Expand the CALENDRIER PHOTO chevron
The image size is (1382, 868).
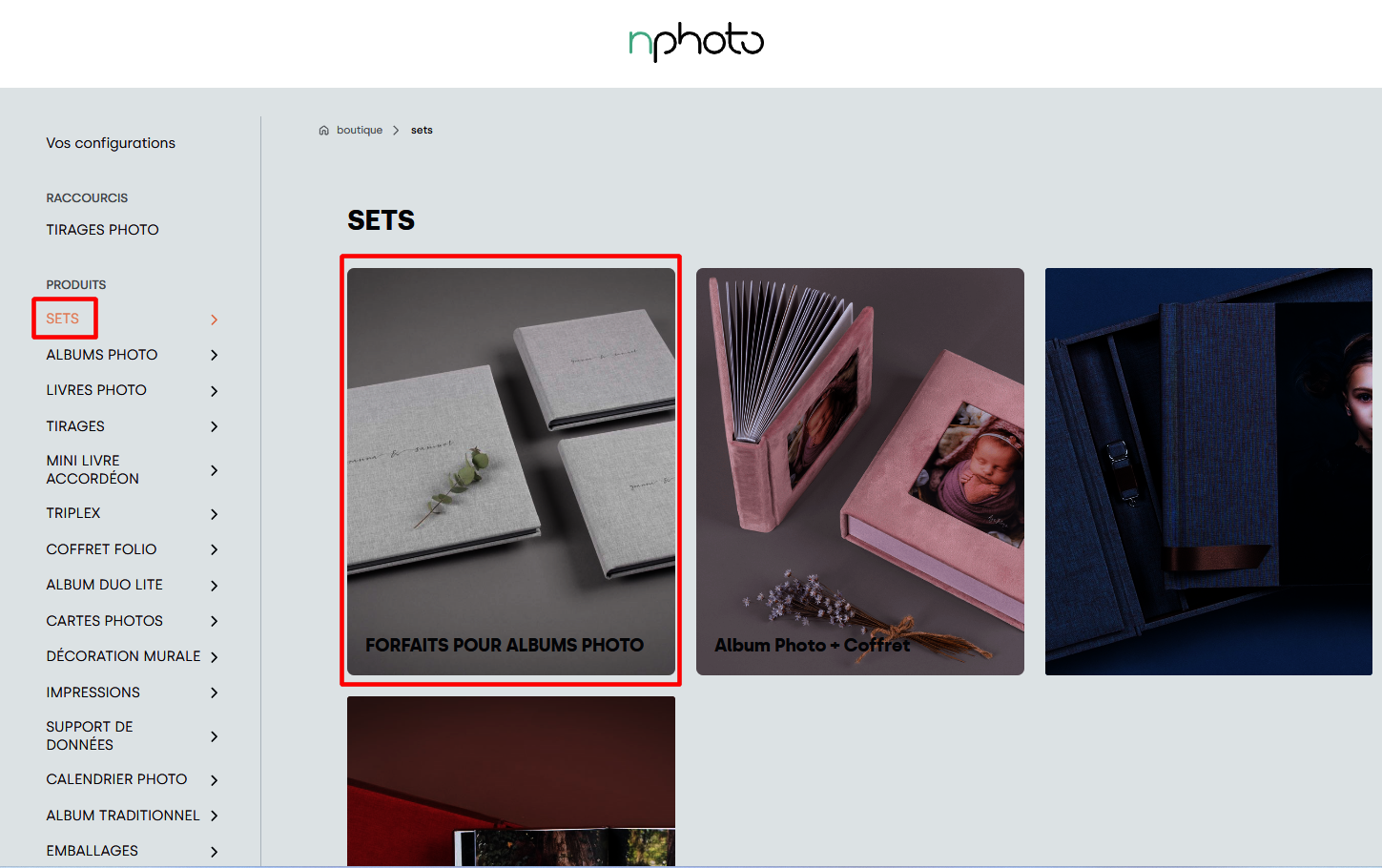pos(215,780)
